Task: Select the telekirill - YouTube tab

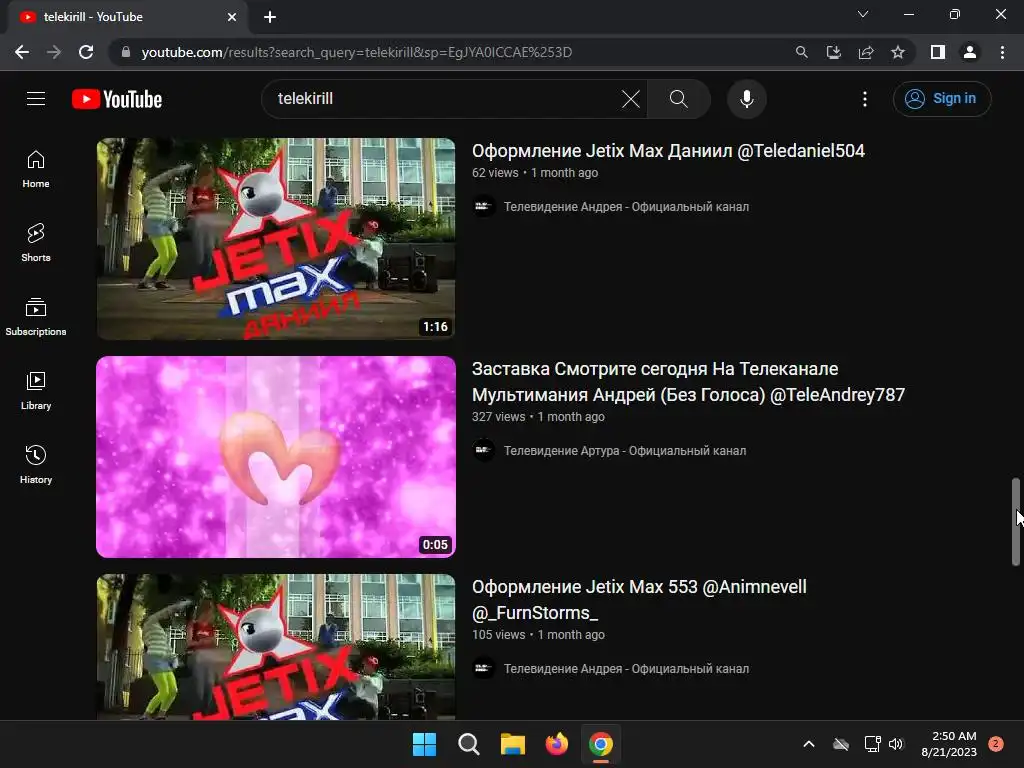Action: (x=126, y=17)
